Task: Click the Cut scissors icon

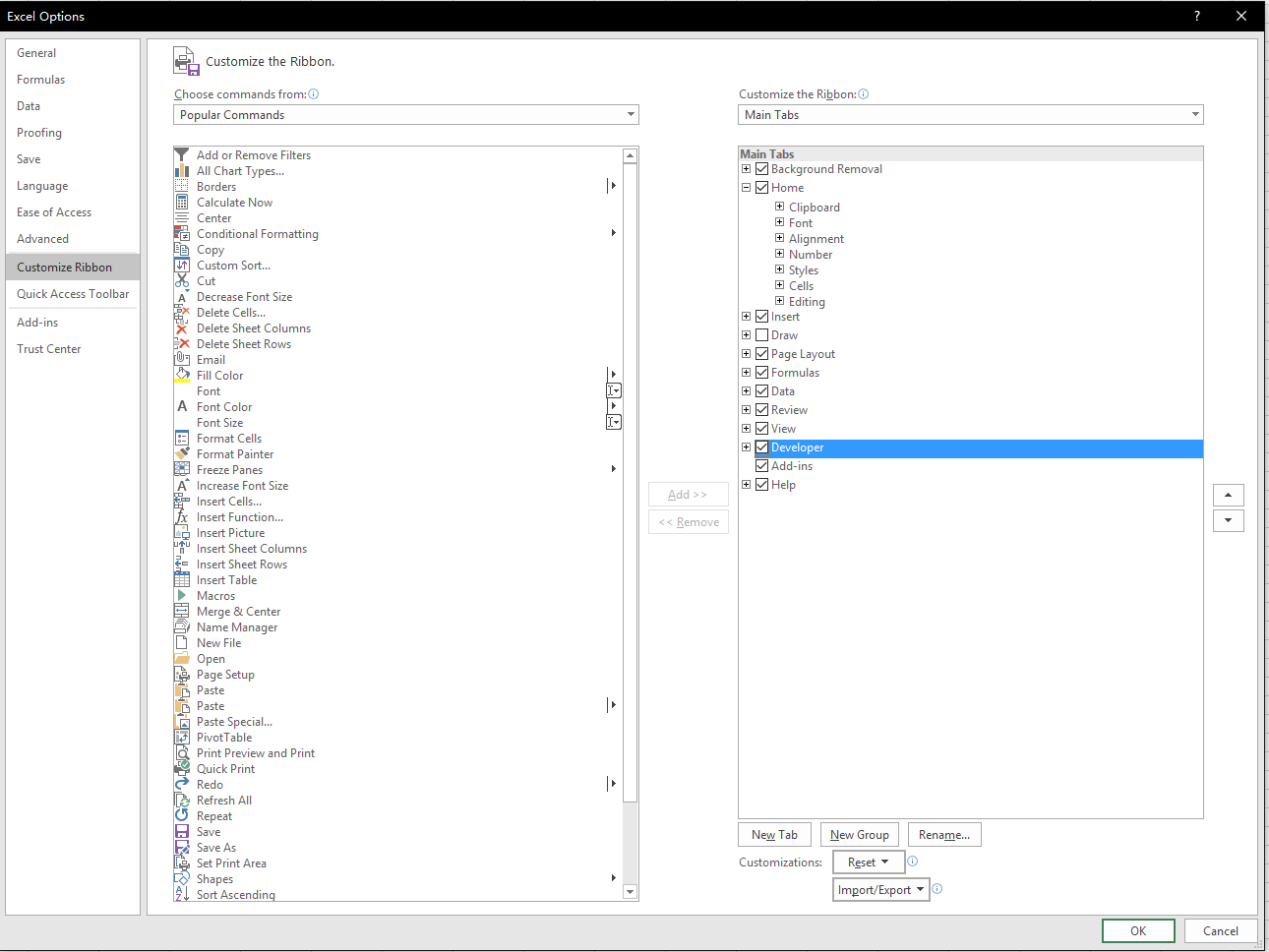Action: pyautogui.click(x=182, y=281)
